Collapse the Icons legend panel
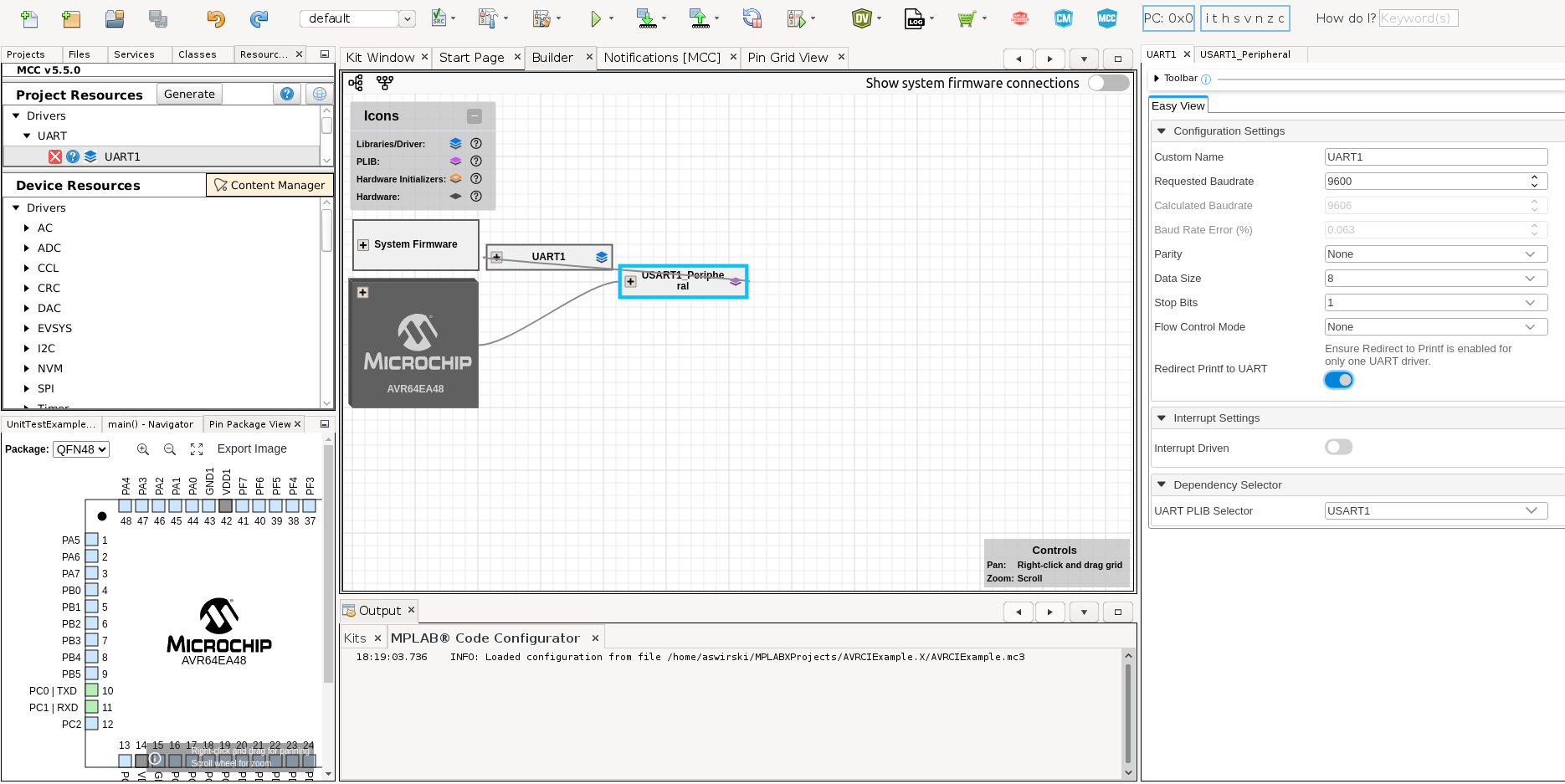Screen dimensions: 1565x784 475,116
